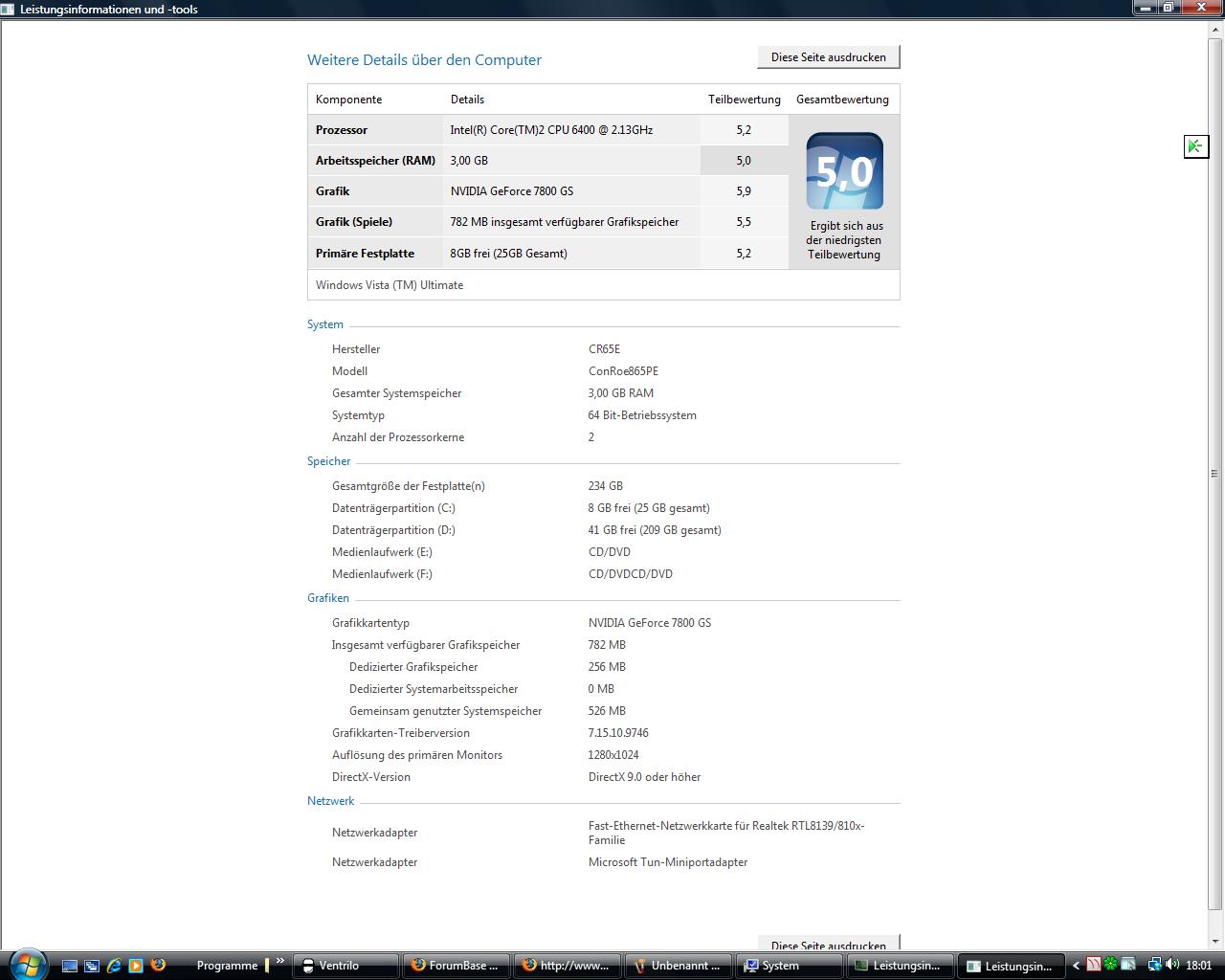This screenshot has width=1225, height=980.
Task: Click the Teilbewertung column header
Action: pos(745,100)
